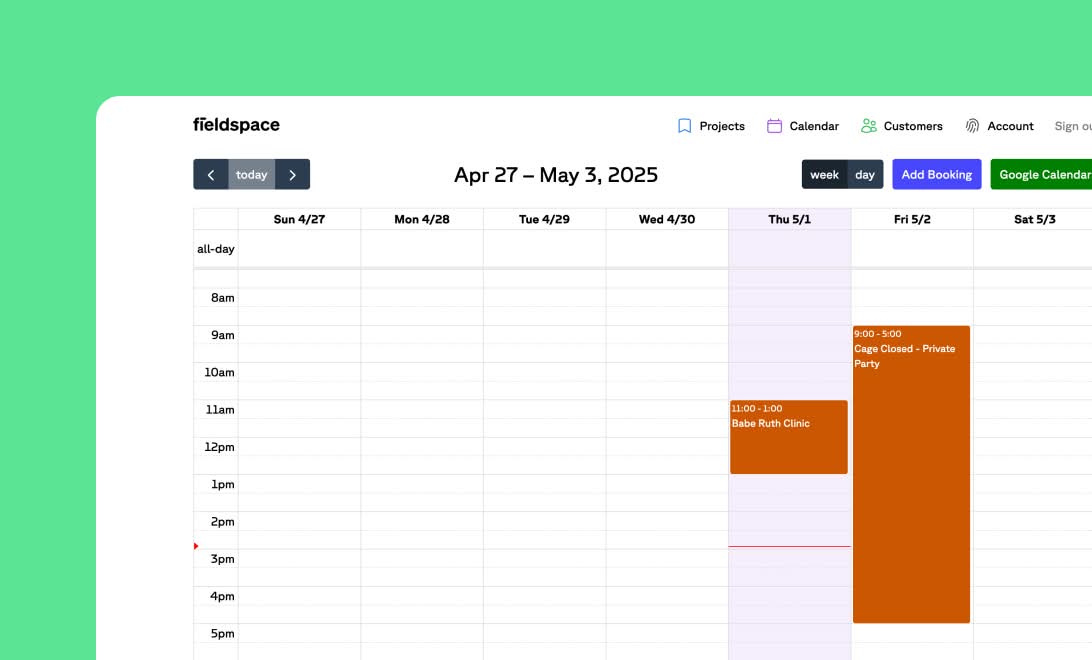Image resolution: width=1092 pixels, height=660 pixels.
Task: Select the Babe Ruth Clinic event
Action: point(789,437)
